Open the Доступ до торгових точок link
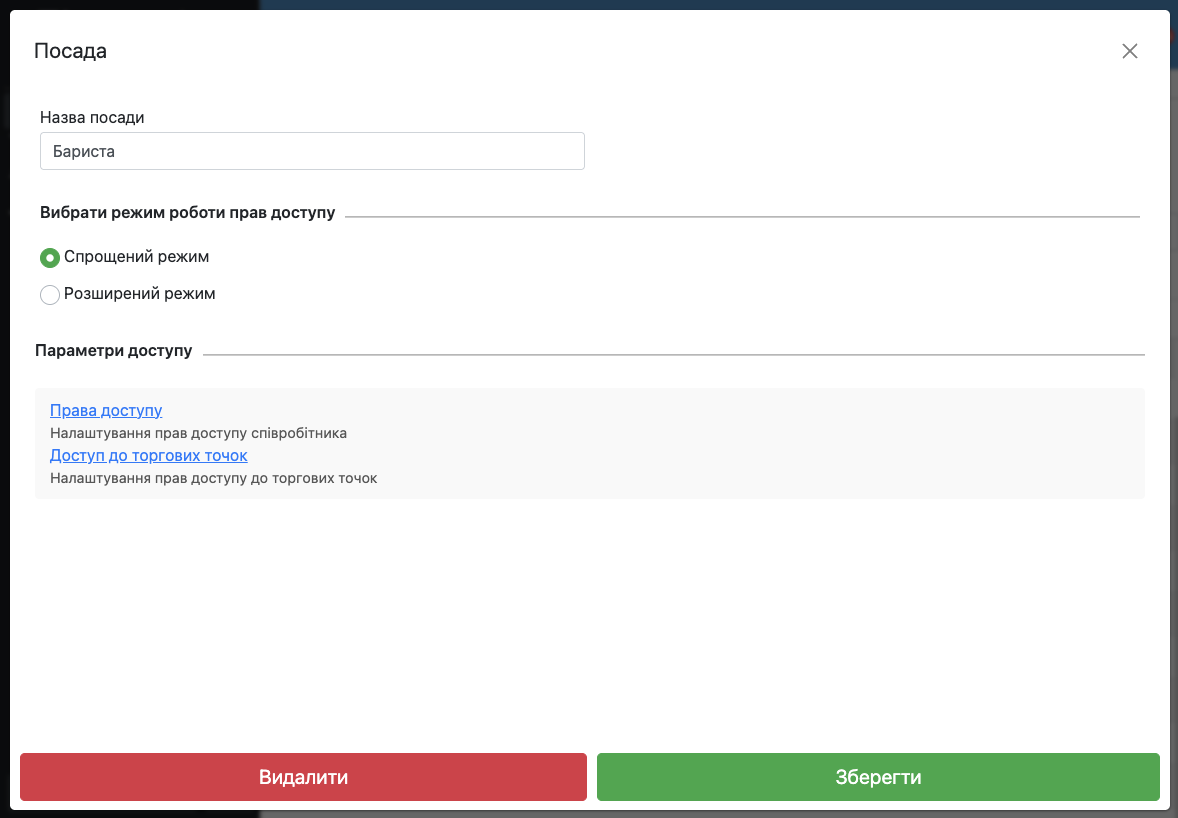 (x=148, y=455)
